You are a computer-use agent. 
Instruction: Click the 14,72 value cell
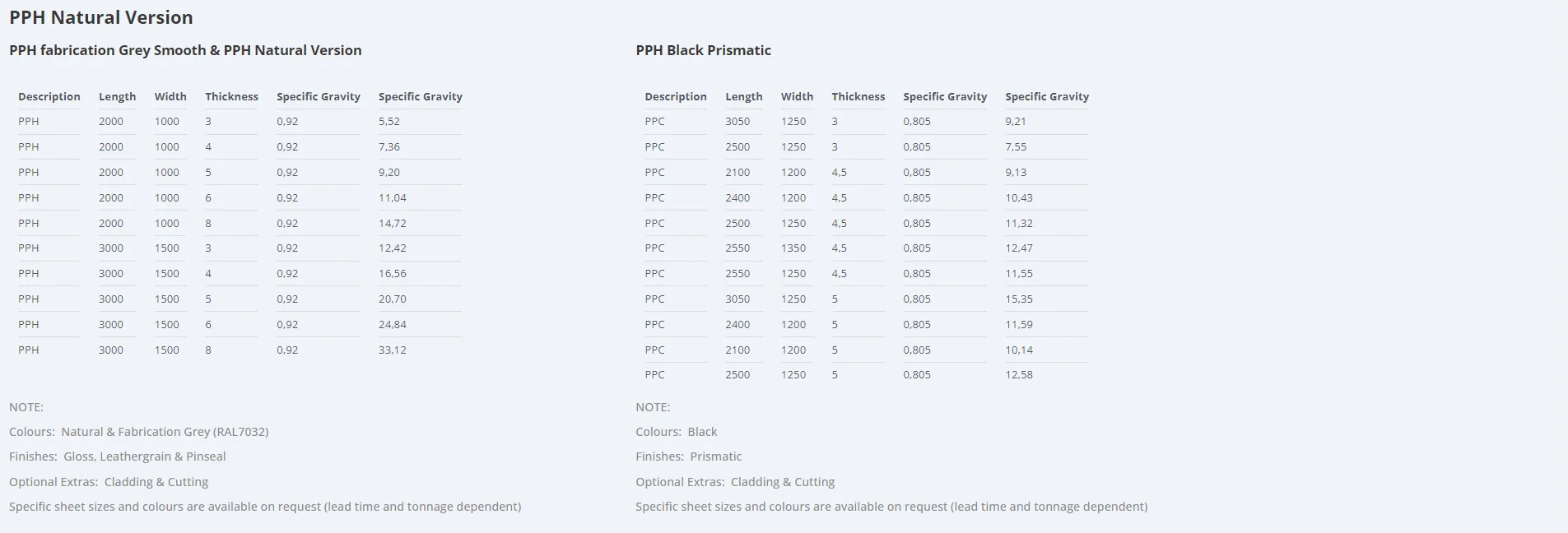[393, 223]
